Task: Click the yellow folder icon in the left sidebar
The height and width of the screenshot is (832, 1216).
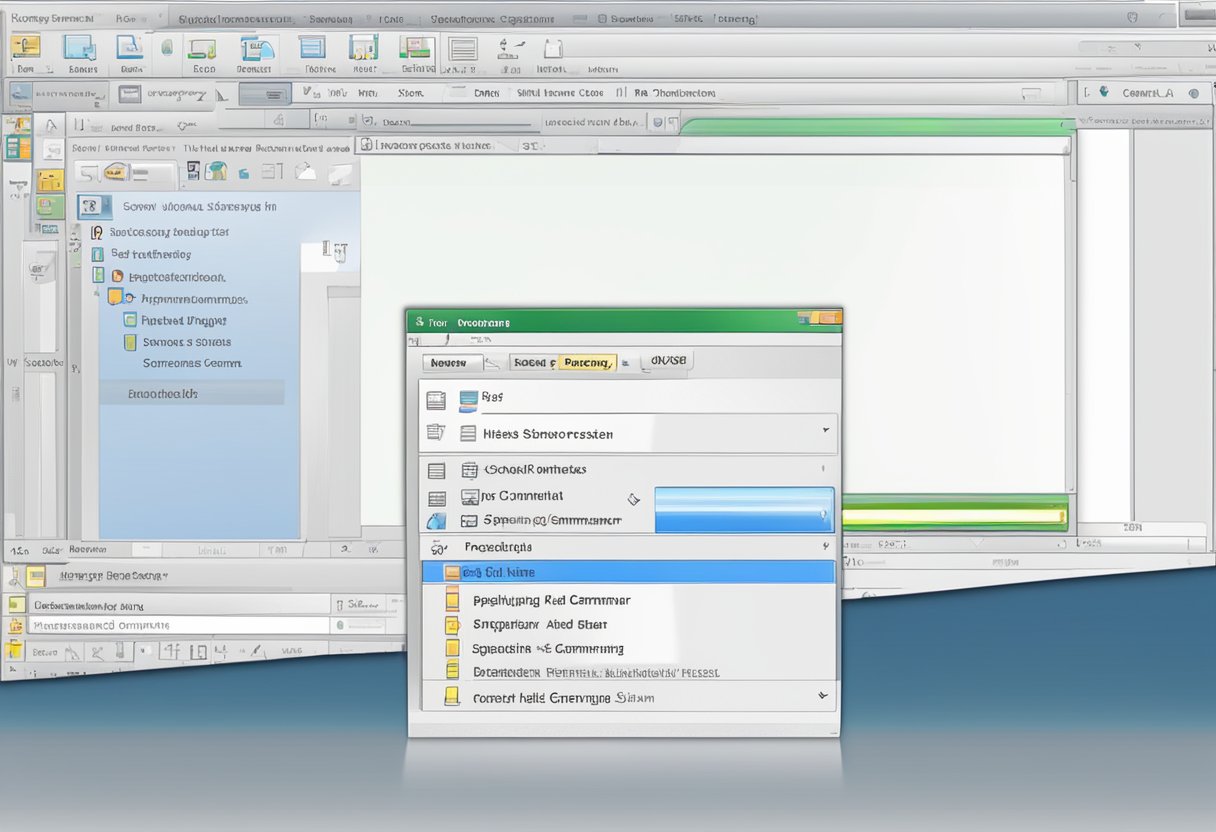Action: [50, 181]
